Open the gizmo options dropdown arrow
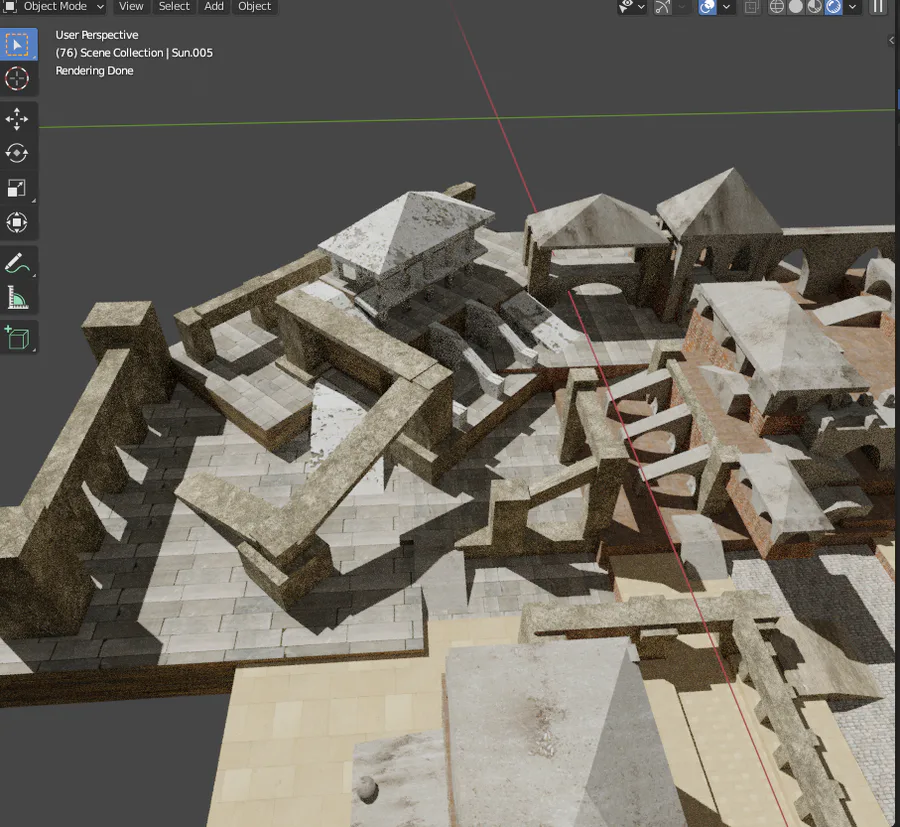 681,7
